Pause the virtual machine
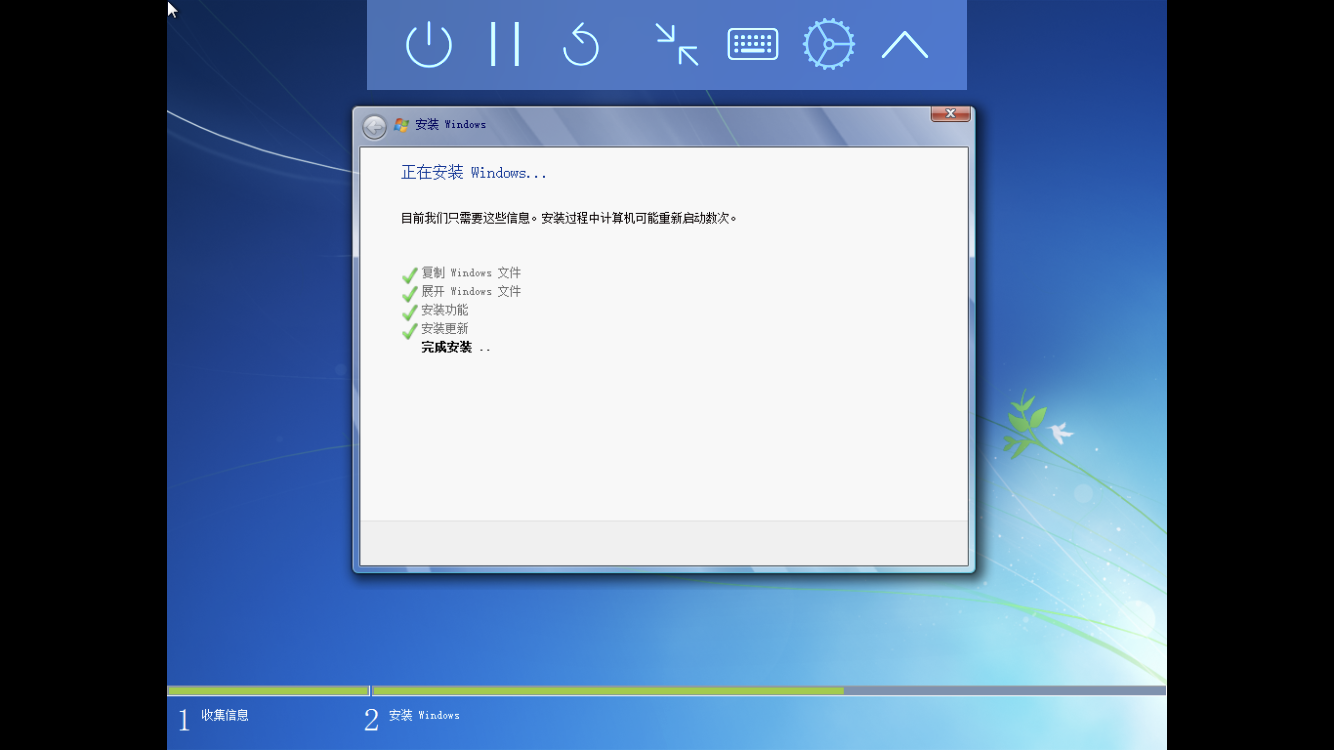This screenshot has height=750, width=1334. coord(505,45)
